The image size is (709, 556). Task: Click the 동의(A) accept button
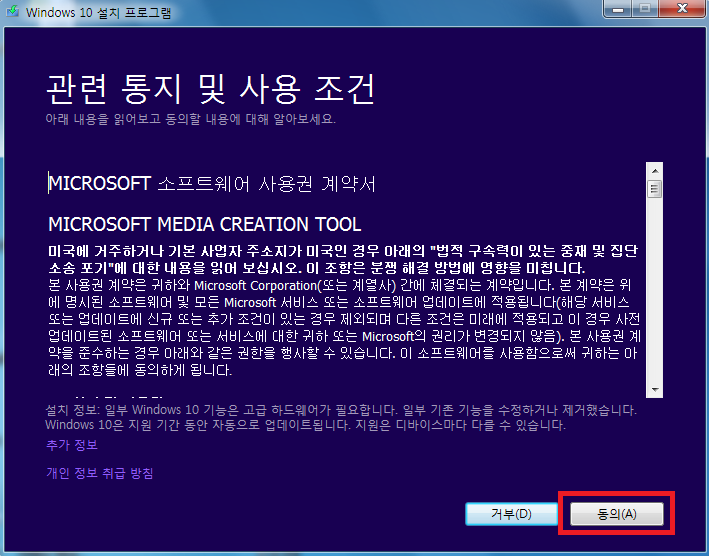[x=617, y=514]
